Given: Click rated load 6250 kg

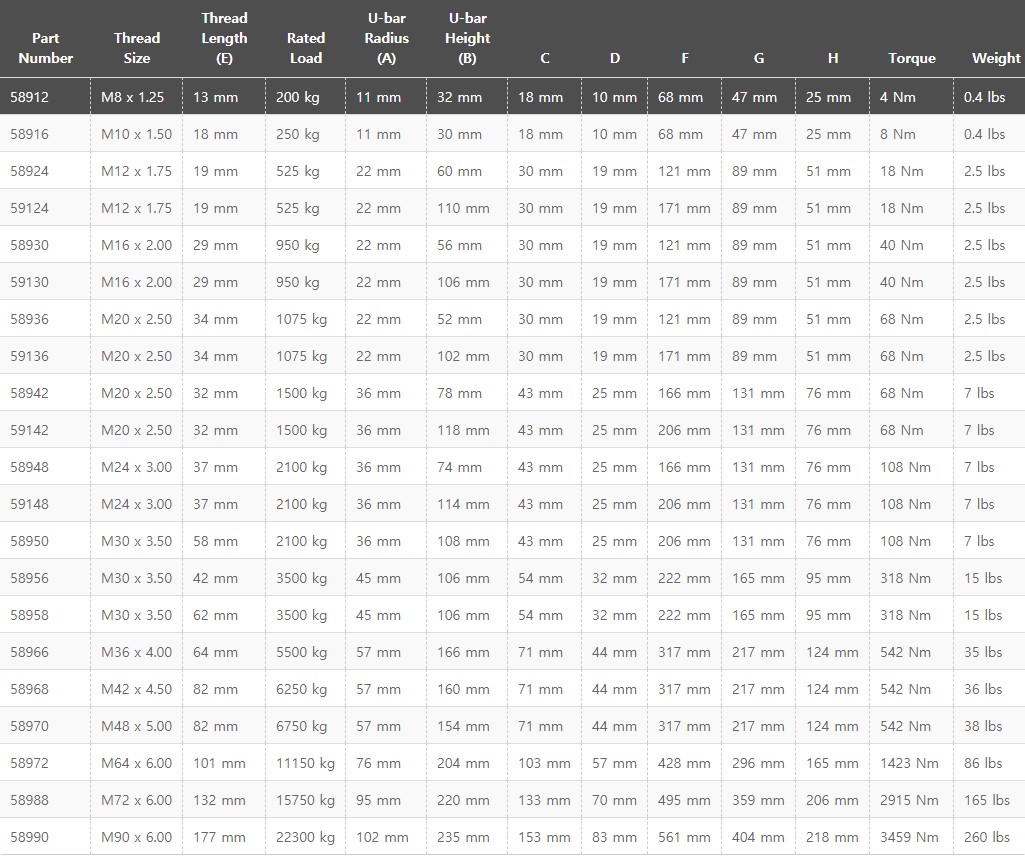Looking at the screenshot, I should pos(301,689).
